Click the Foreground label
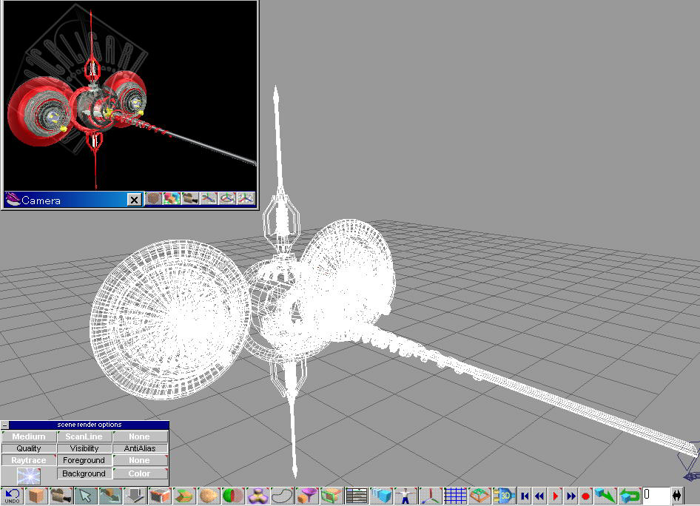 point(84,460)
